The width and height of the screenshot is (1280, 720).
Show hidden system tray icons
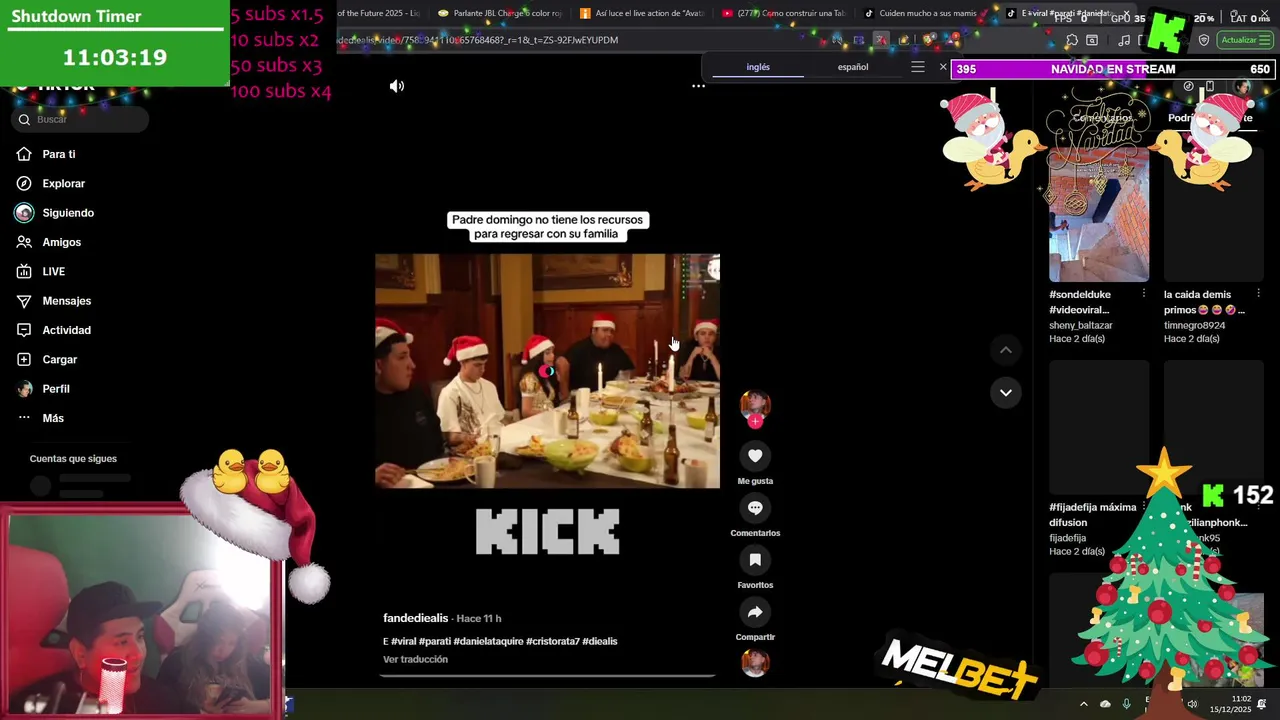(x=1083, y=704)
